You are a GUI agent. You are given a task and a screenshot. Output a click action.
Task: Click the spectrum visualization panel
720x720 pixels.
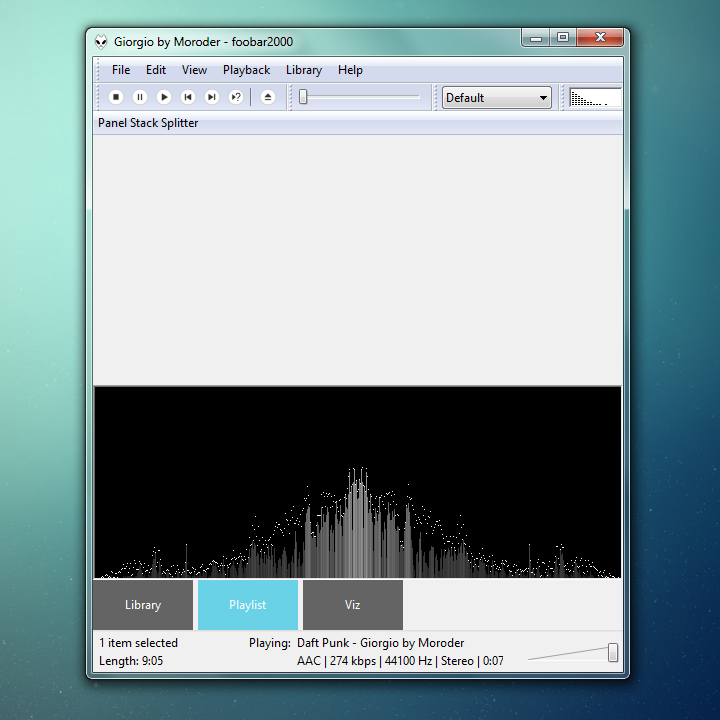[x=358, y=482]
